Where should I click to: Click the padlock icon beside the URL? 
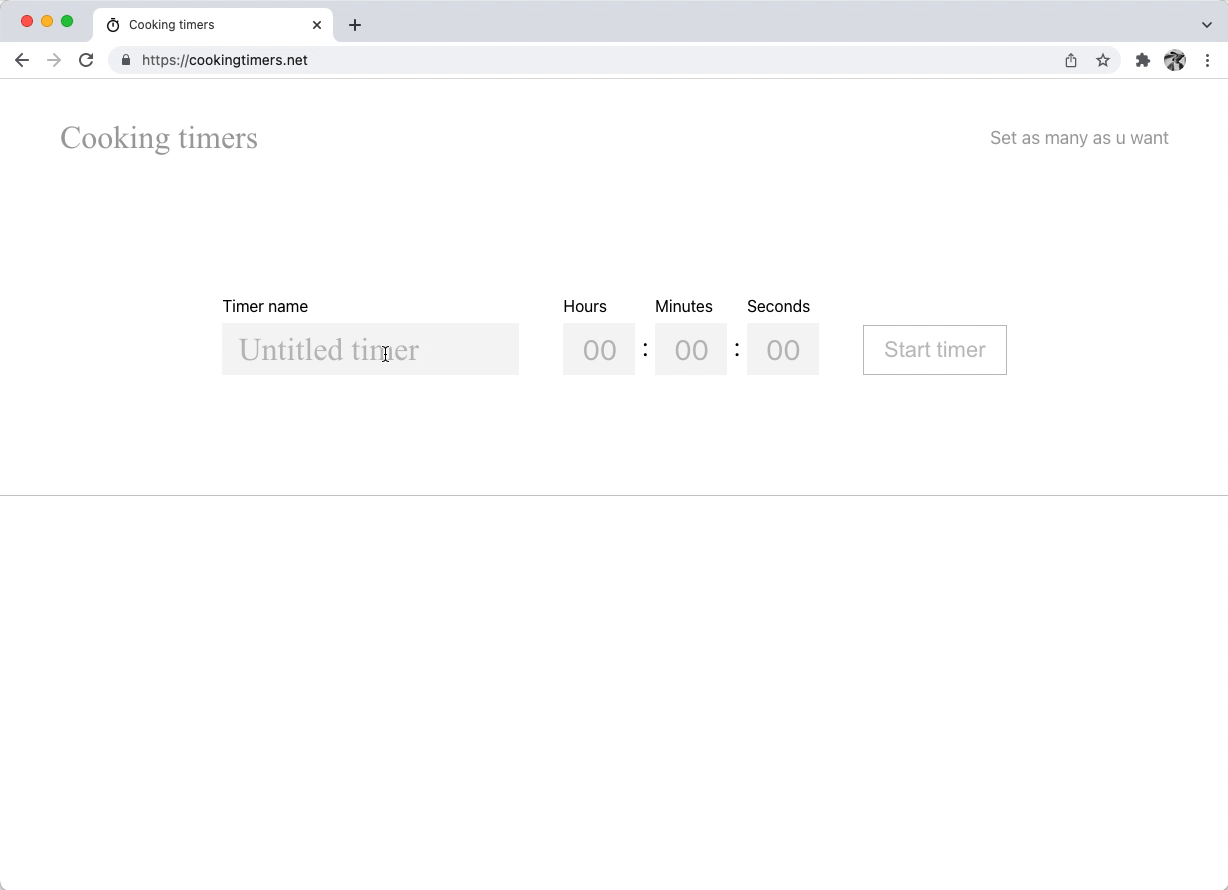pyautogui.click(x=126, y=60)
